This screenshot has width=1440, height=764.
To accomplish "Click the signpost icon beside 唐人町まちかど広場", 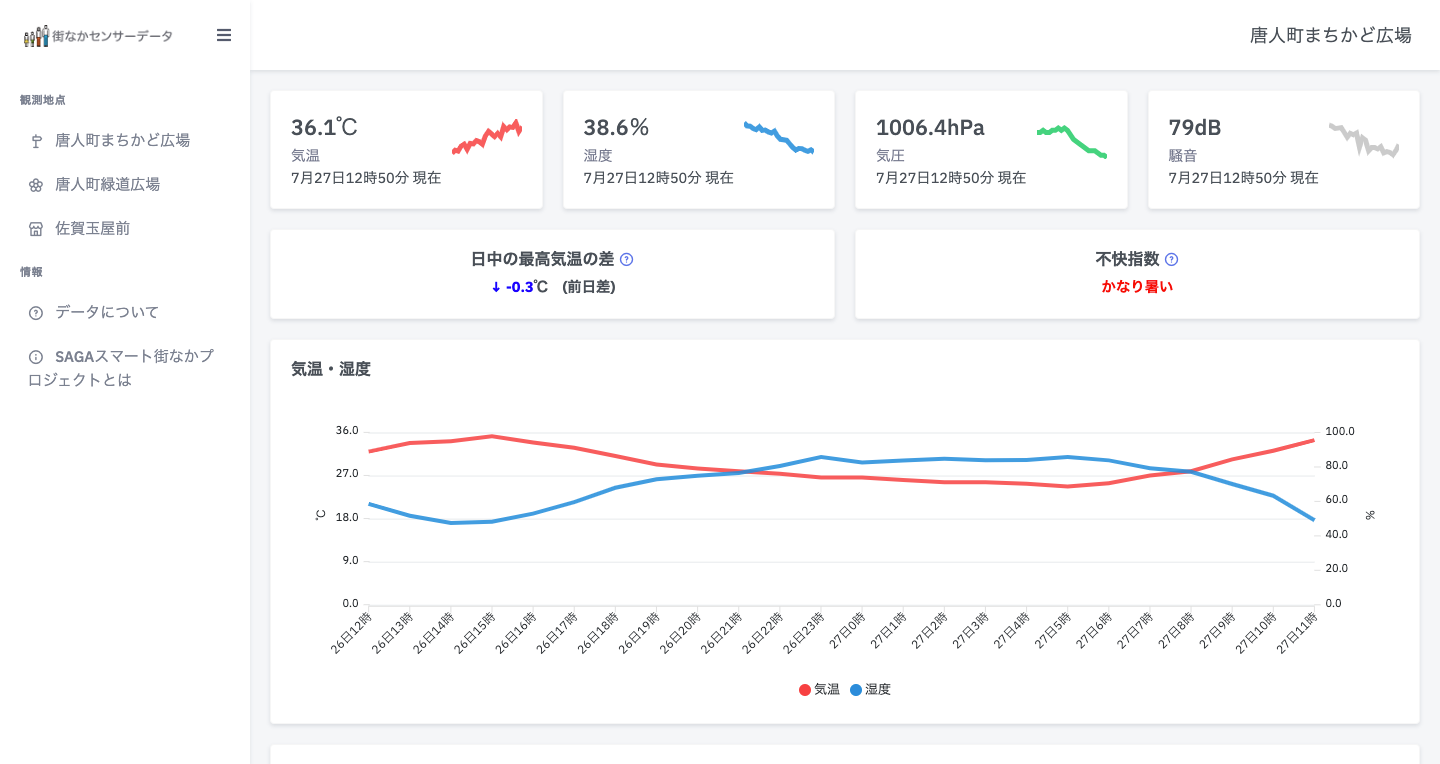I will [36, 141].
